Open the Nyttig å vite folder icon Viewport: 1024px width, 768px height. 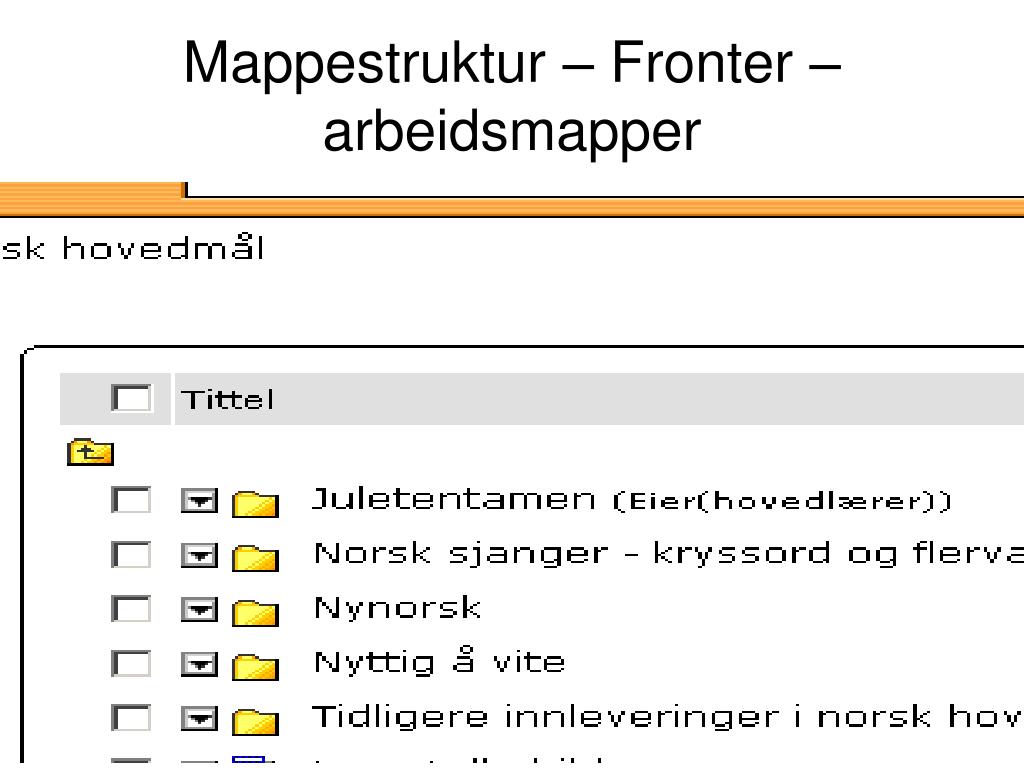tap(255, 666)
